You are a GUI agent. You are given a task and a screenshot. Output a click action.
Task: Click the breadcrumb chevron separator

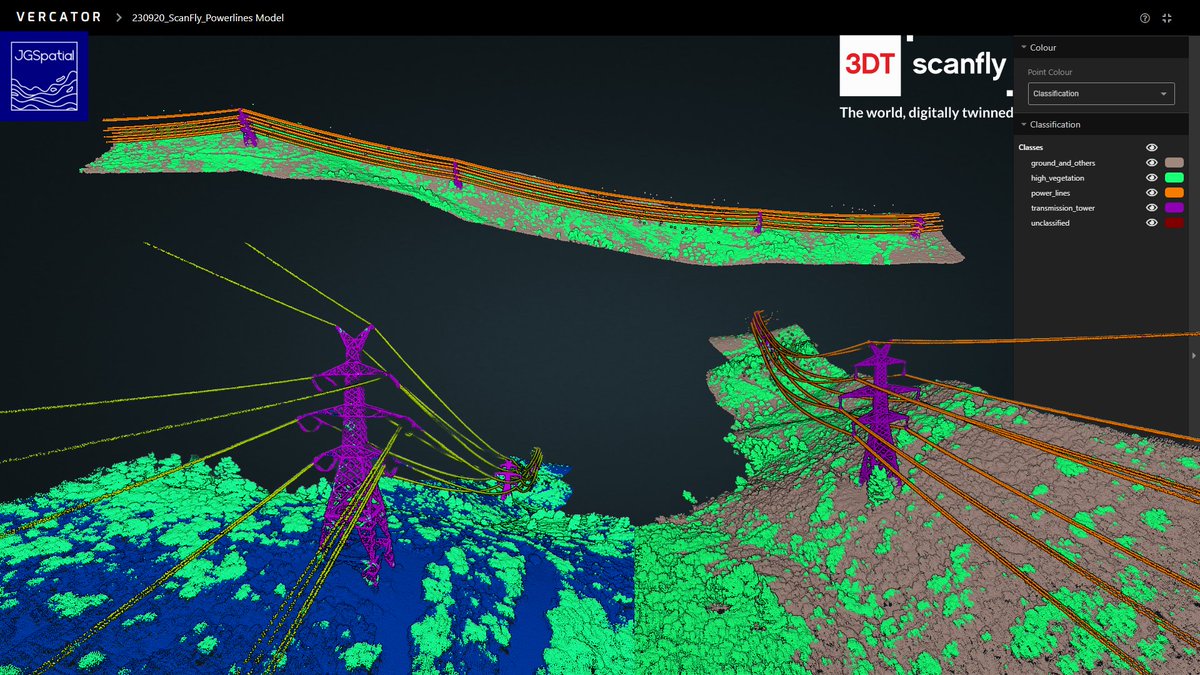118,18
